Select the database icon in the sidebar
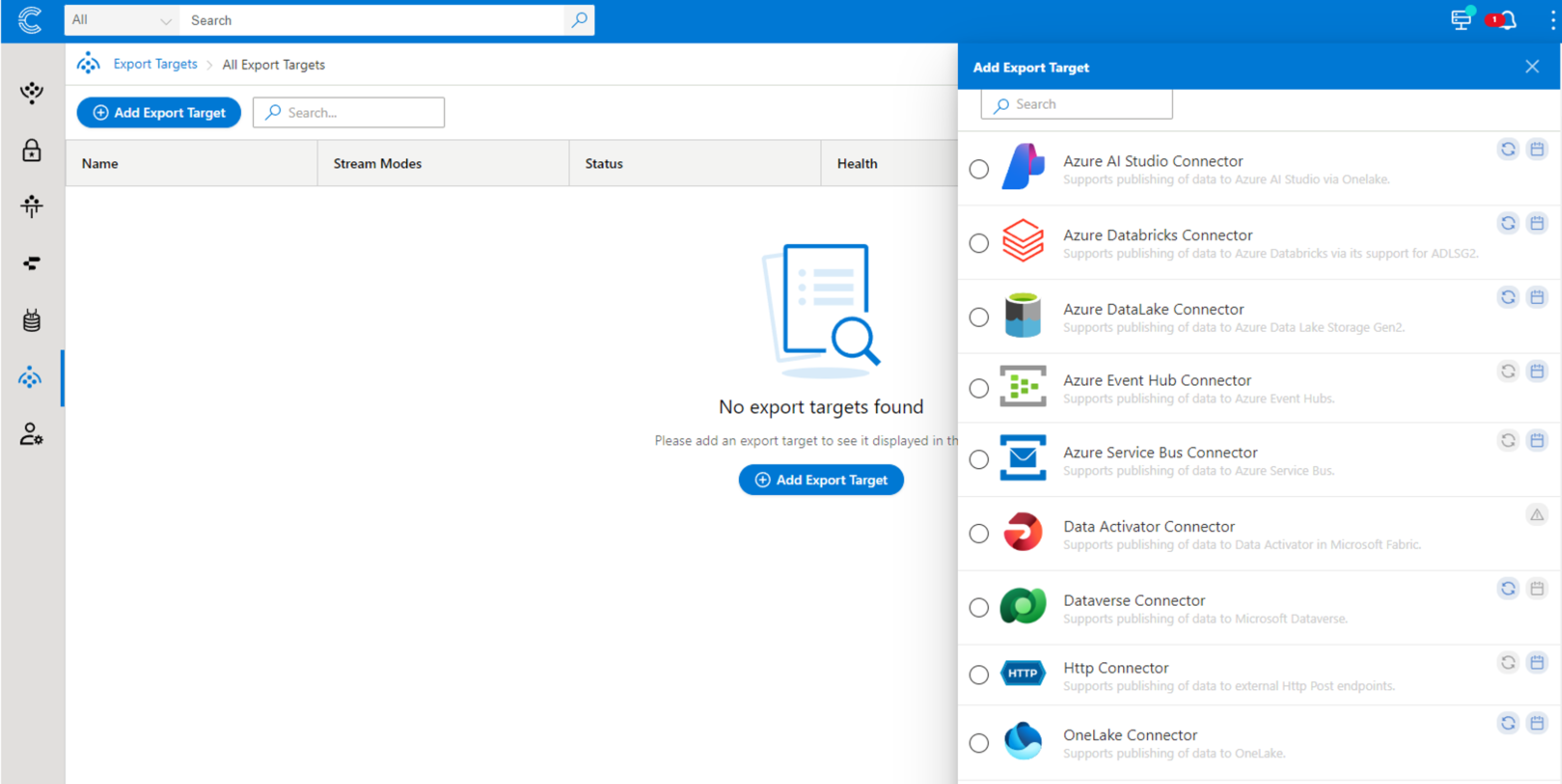This screenshot has height=784, width=1562. 32,320
